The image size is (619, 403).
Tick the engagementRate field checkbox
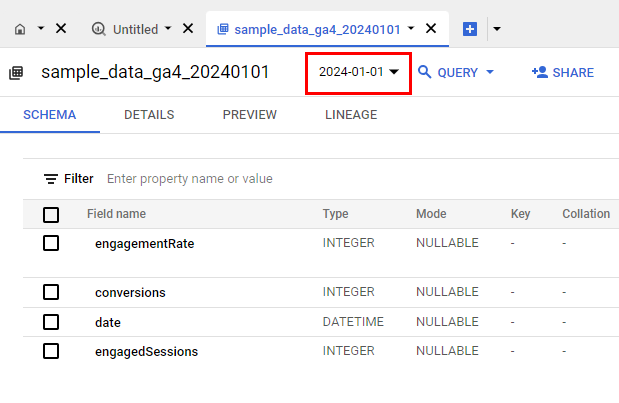coord(51,243)
